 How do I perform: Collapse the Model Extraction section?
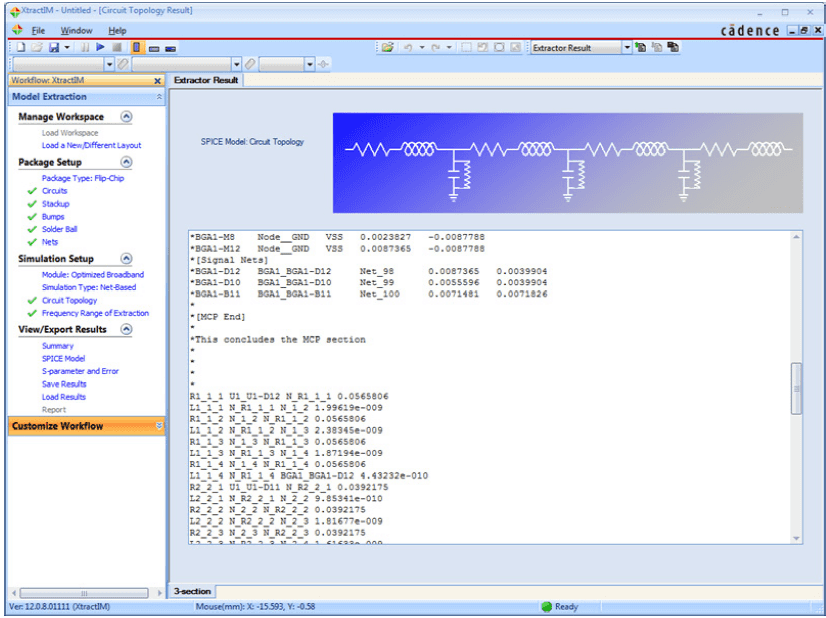point(159,97)
